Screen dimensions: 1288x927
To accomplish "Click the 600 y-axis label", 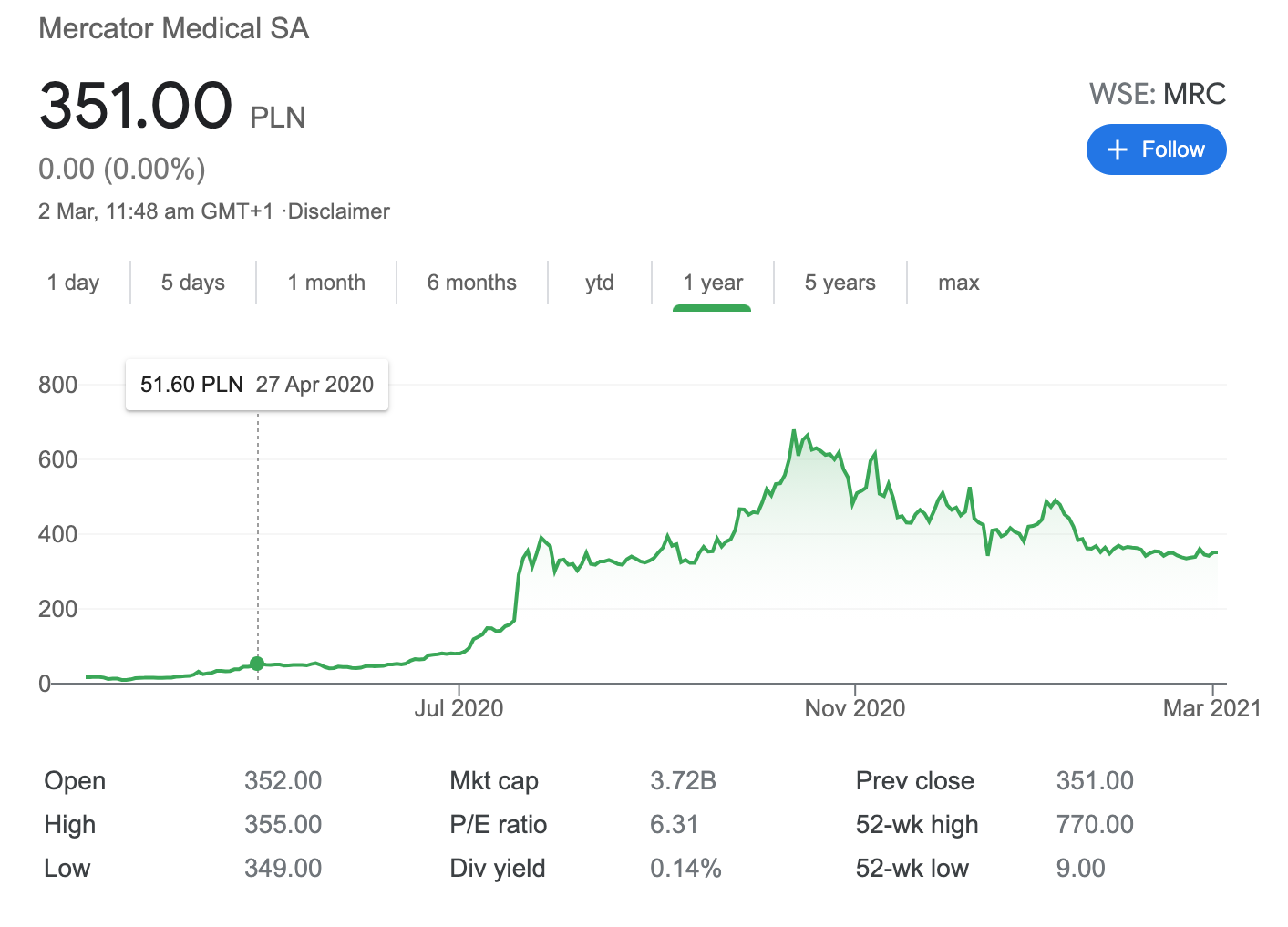I will 57,459.
